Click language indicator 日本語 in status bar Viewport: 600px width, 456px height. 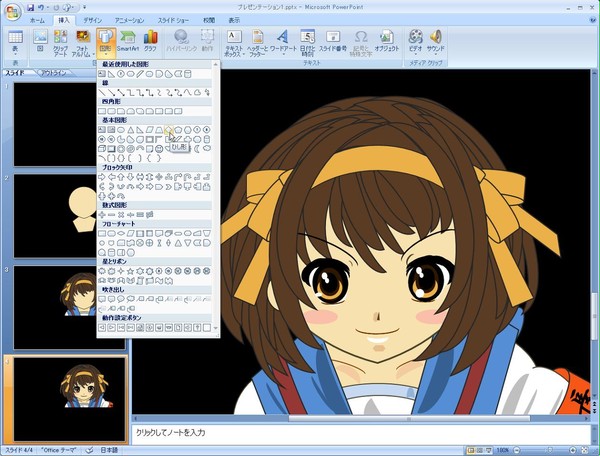tap(109, 450)
